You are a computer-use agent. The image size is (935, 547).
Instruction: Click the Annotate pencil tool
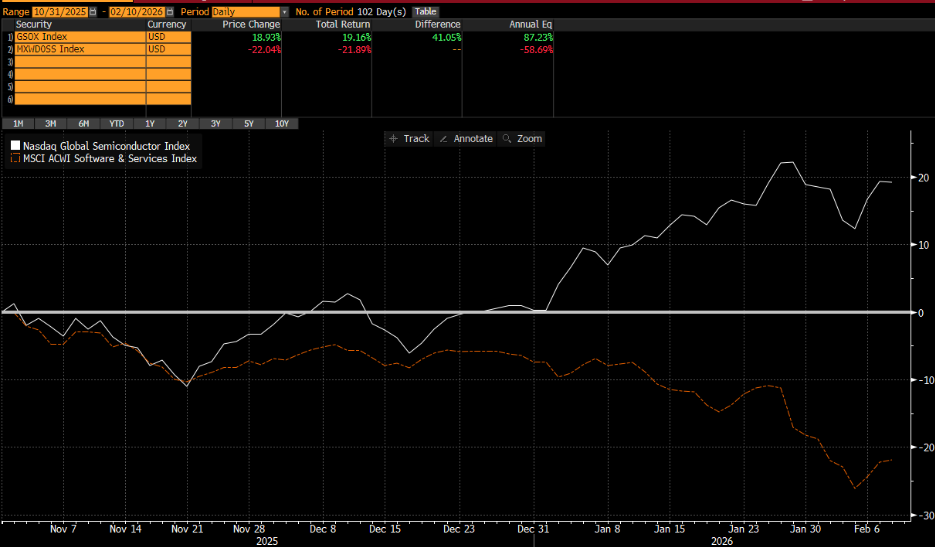click(467, 139)
